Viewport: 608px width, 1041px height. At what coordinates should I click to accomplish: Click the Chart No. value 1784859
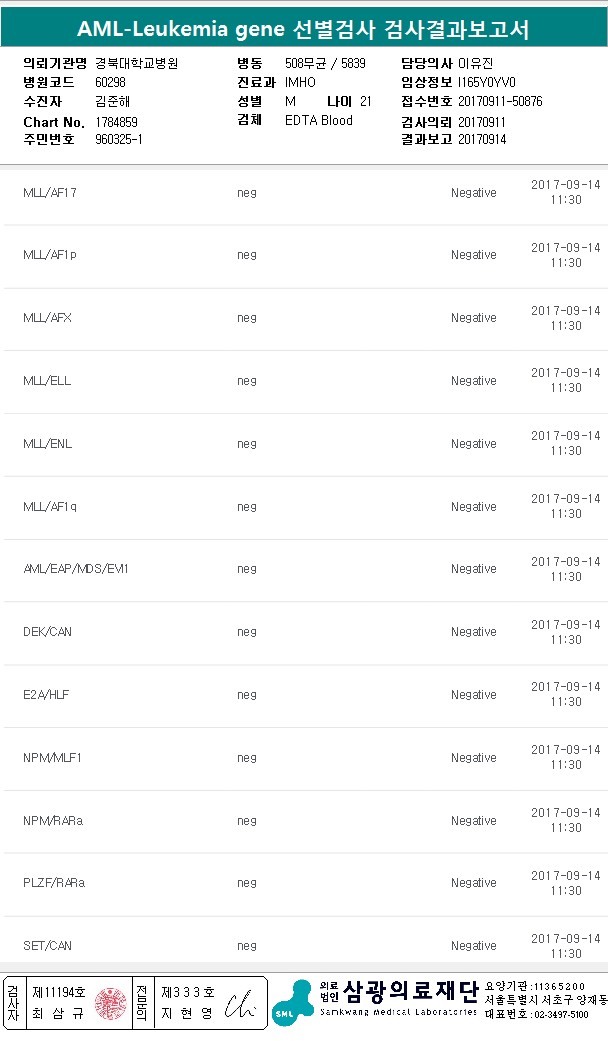116,121
